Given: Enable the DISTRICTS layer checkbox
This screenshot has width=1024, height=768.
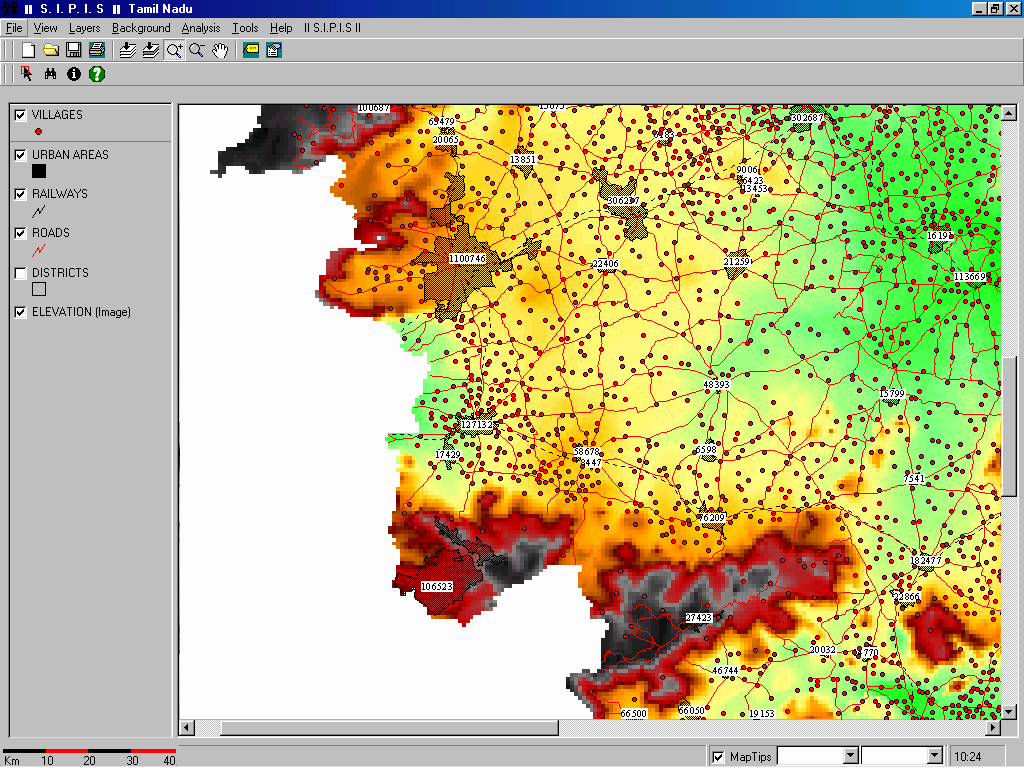Looking at the screenshot, I should click(20, 273).
